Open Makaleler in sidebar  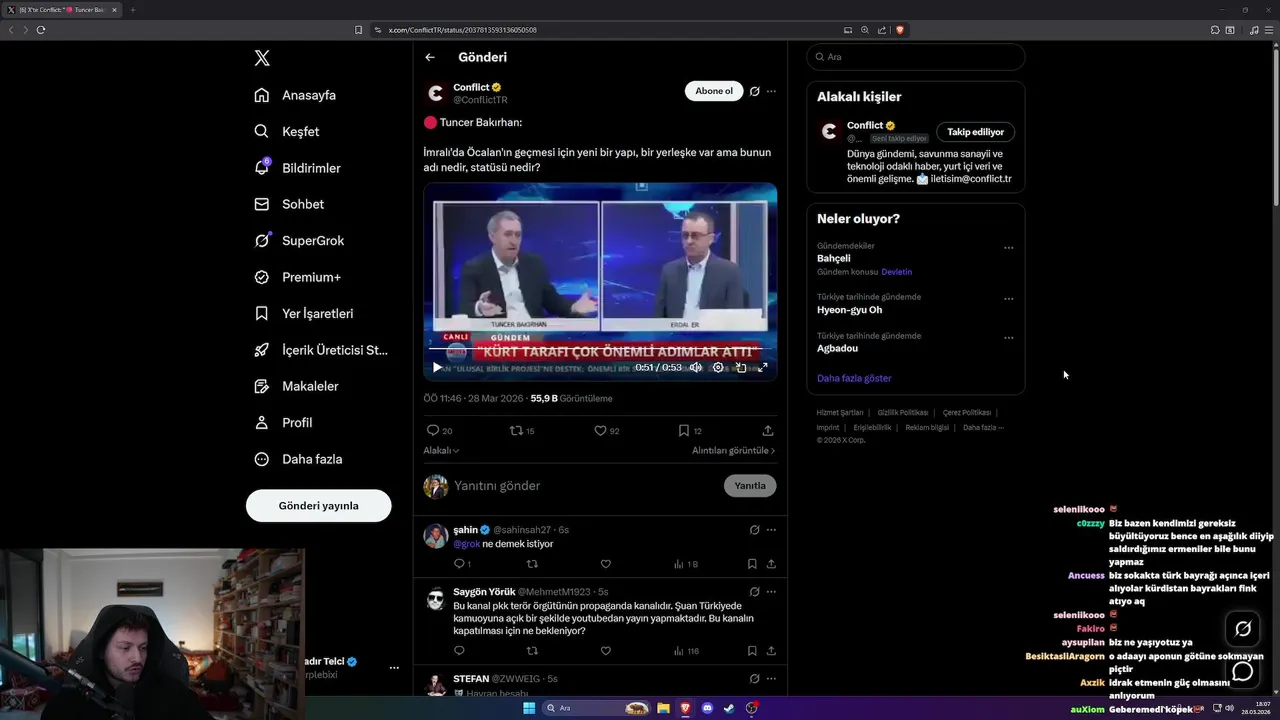[296, 386]
